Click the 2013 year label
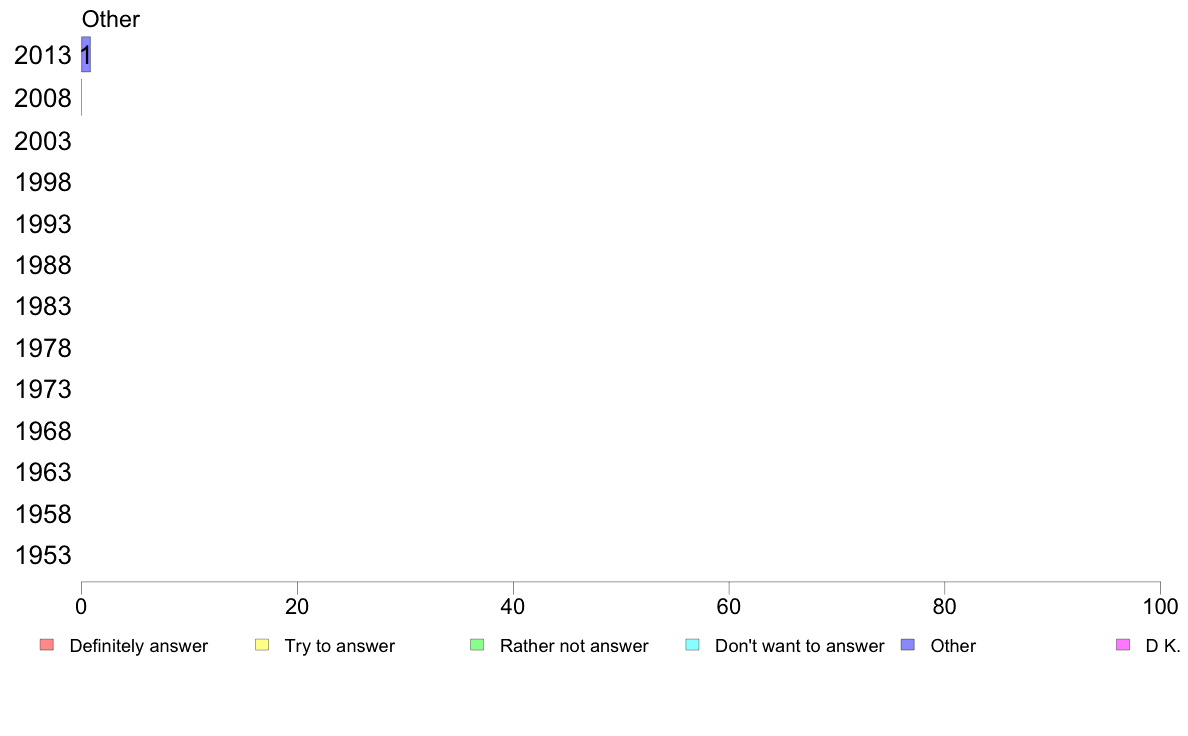The image size is (1188, 736). [42, 55]
